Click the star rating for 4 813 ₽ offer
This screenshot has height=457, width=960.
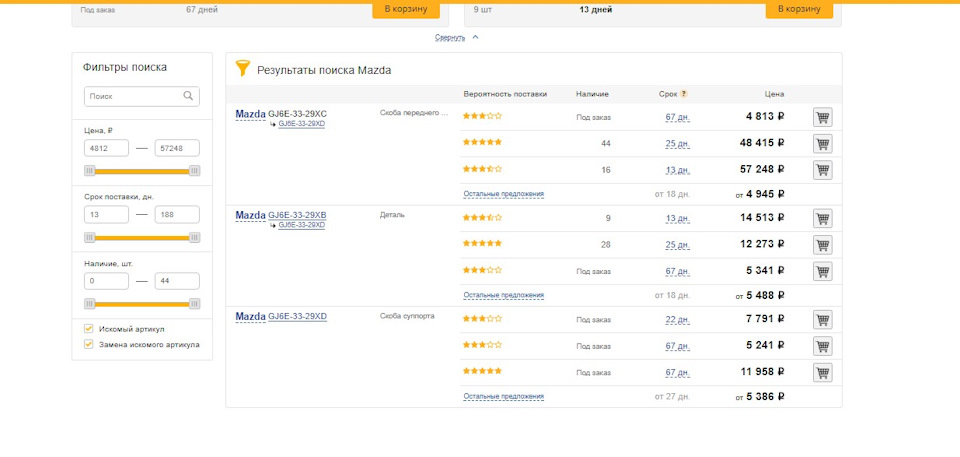click(x=482, y=116)
